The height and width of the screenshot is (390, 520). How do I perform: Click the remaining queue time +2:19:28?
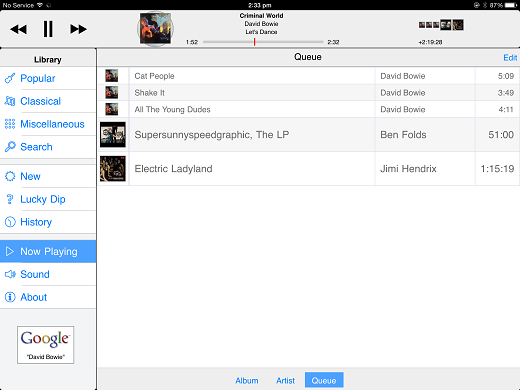(x=430, y=42)
